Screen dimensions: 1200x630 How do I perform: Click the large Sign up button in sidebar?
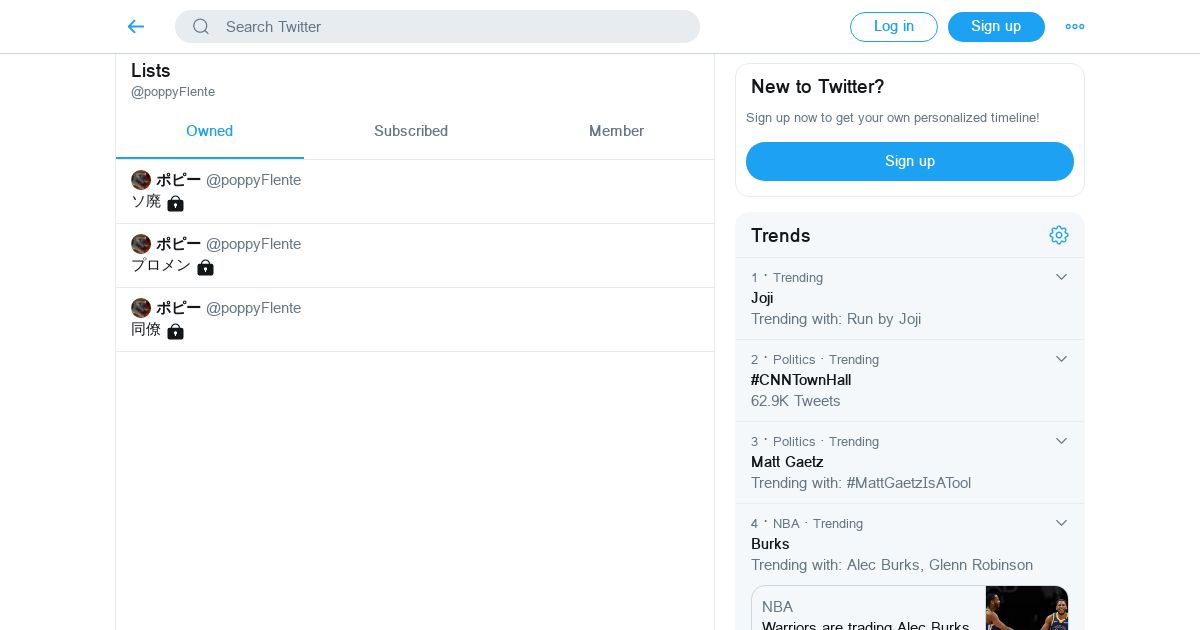click(x=909, y=161)
